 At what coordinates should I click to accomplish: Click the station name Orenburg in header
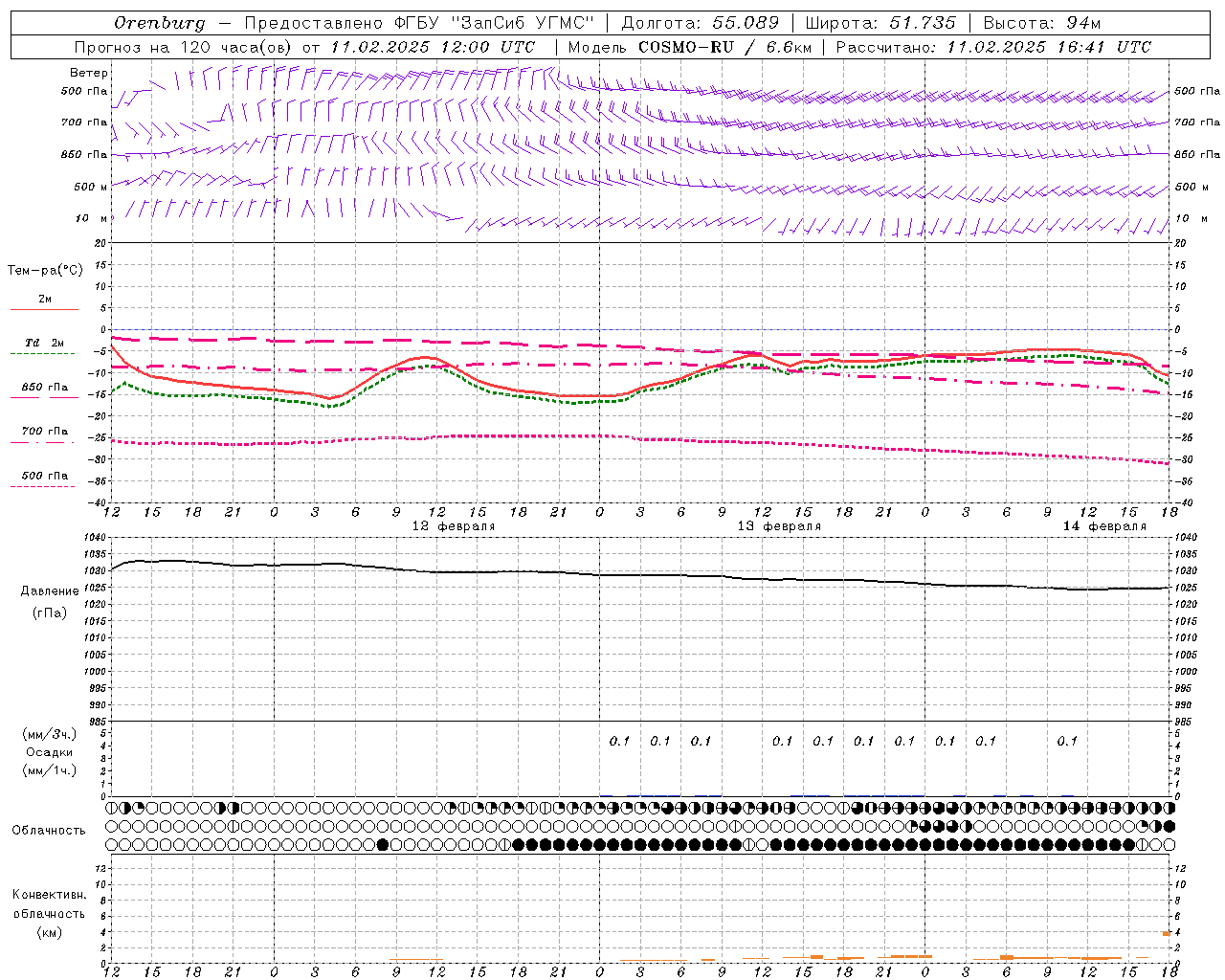coord(159,23)
